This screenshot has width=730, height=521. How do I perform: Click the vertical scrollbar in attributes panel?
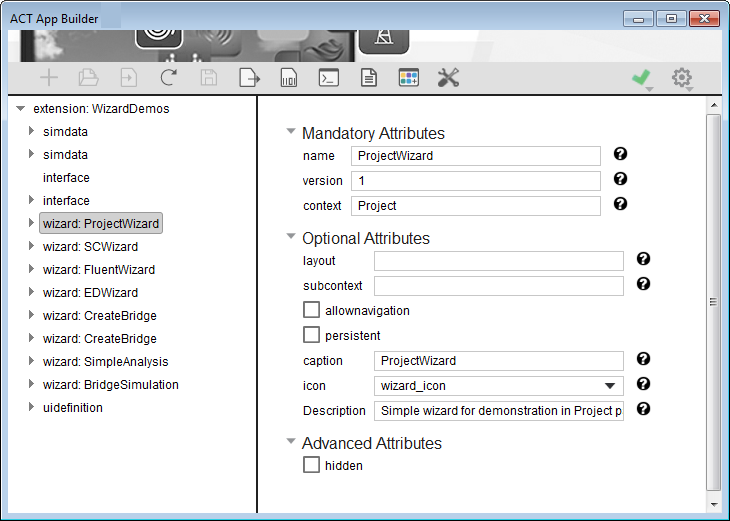713,300
